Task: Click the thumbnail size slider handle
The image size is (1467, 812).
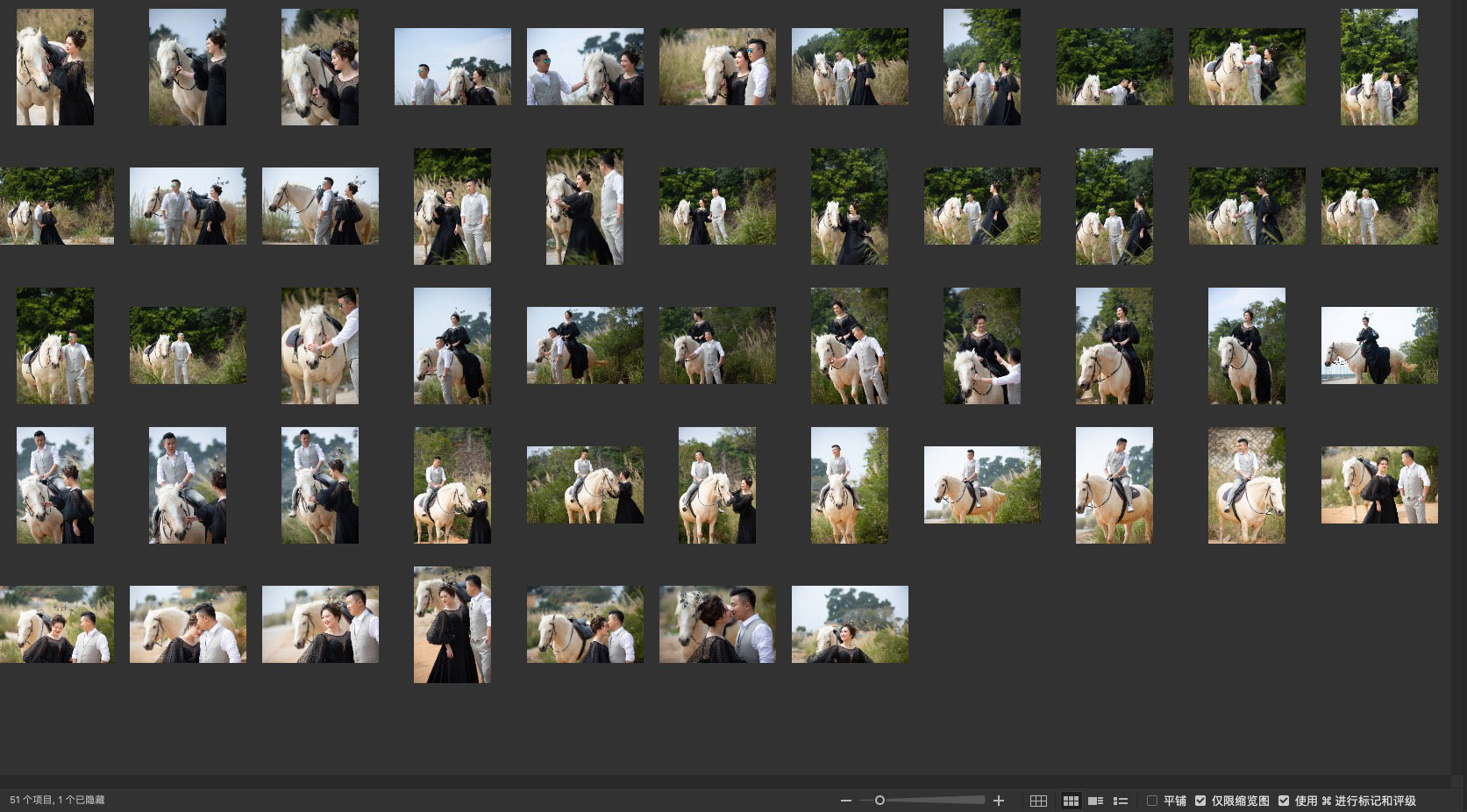Action: (879, 801)
